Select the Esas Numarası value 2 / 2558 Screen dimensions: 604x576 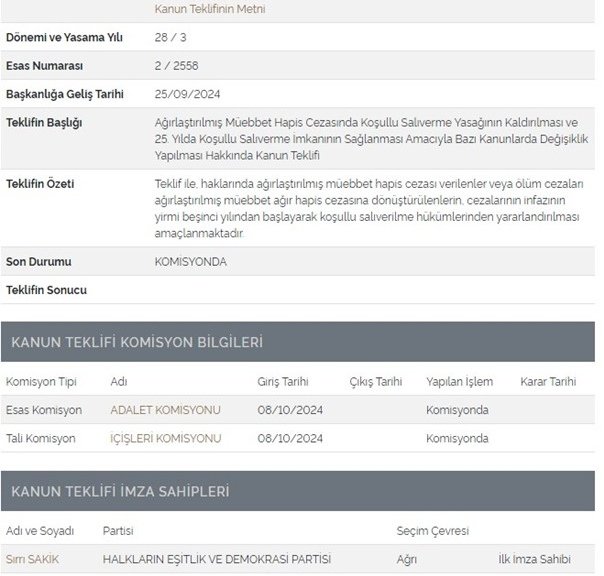[176, 66]
